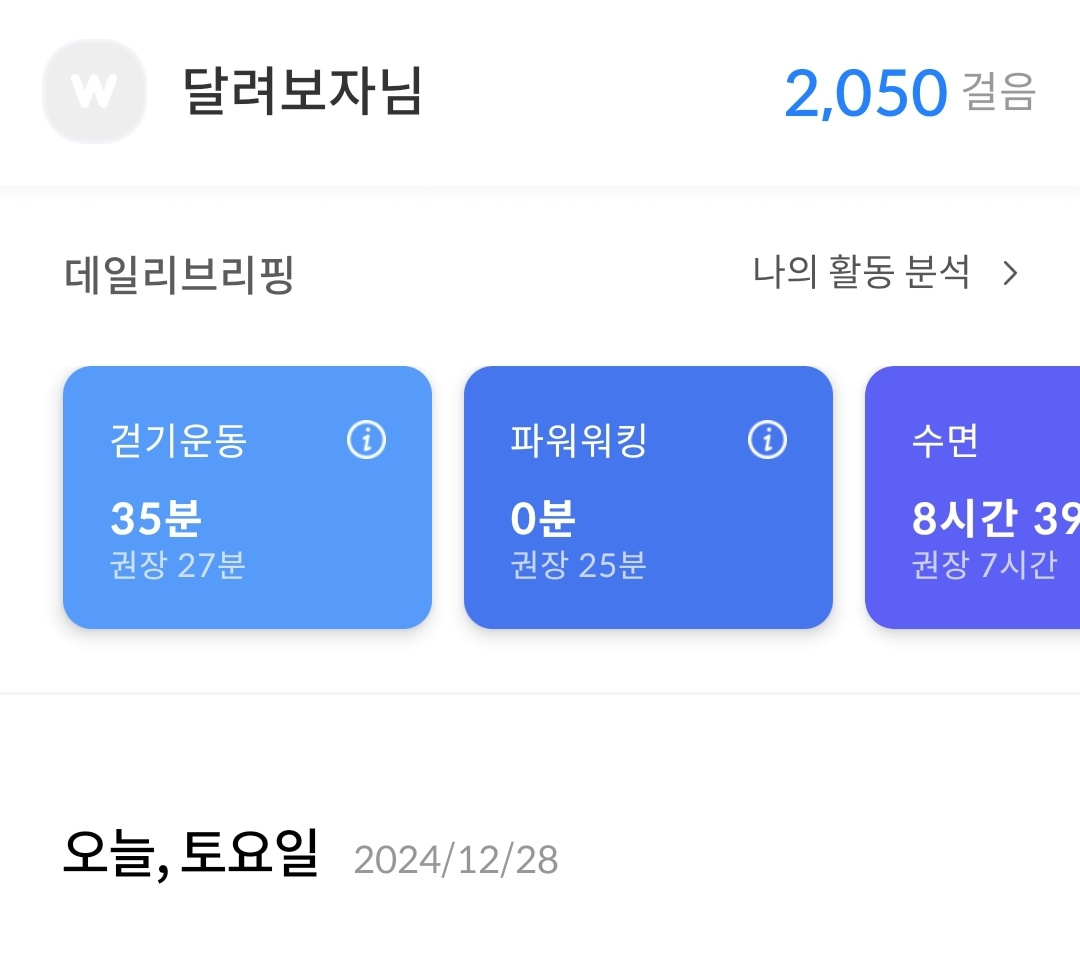Screen dimensions: 1080x977
Task: Select the 2024/12/28 date label
Action: tap(456, 860)
